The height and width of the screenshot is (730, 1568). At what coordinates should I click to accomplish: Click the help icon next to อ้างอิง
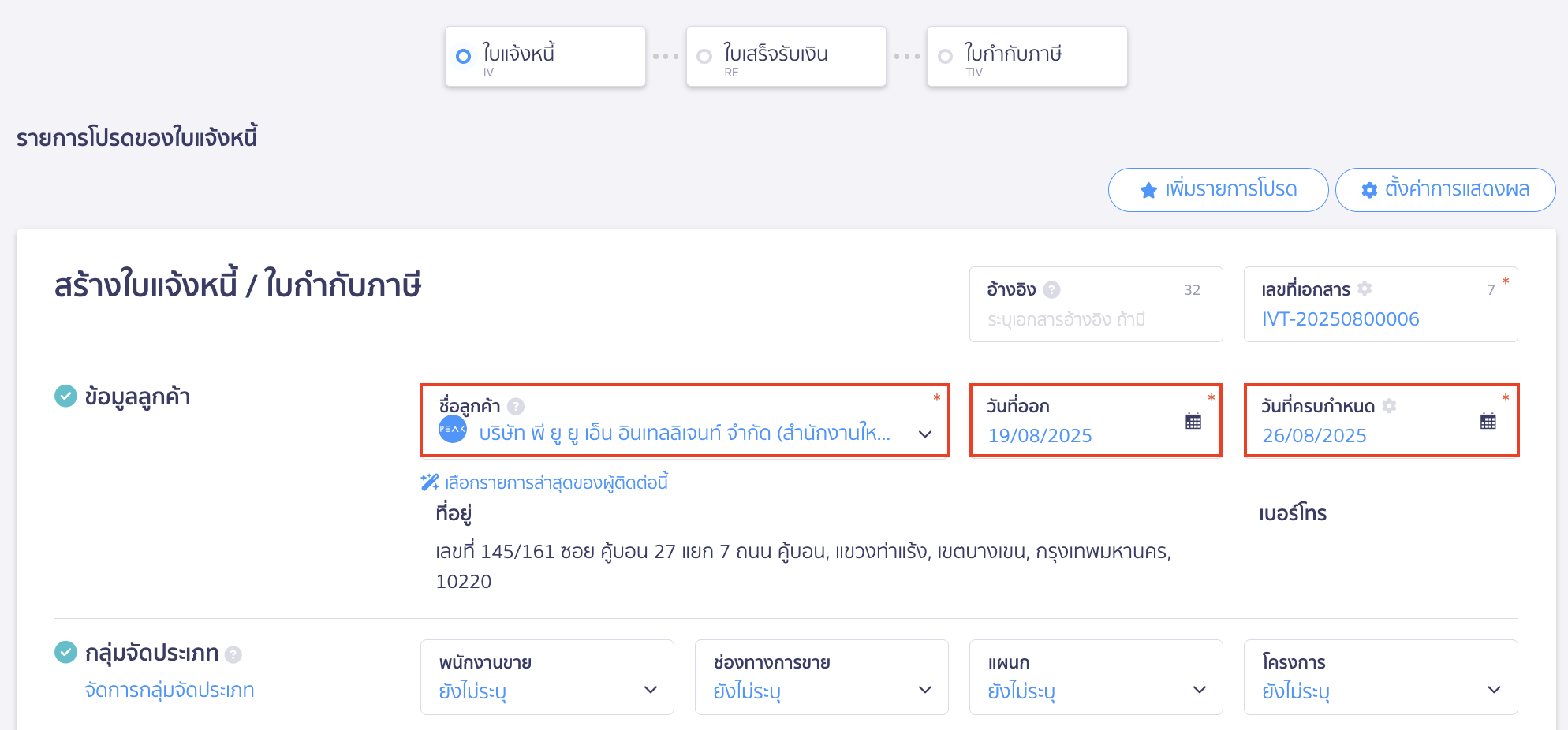click(x=1051, y=289)
